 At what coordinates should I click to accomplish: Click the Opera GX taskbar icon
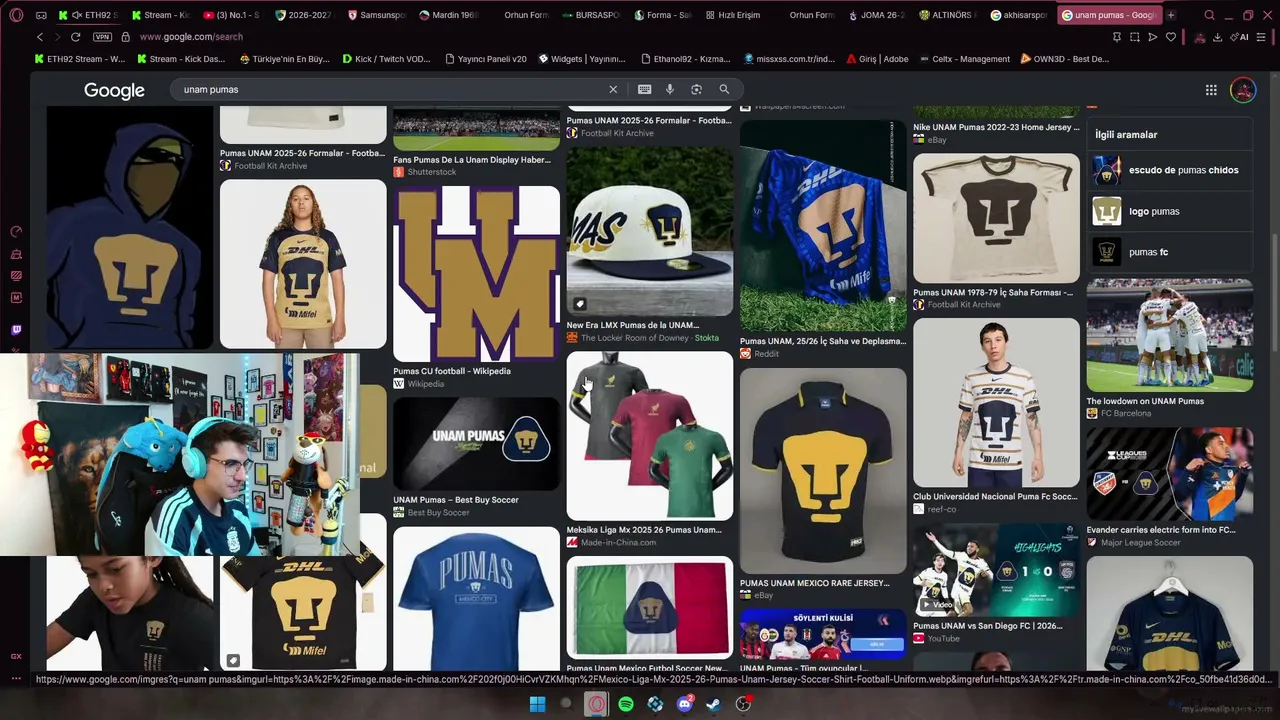tap(596, 704)
